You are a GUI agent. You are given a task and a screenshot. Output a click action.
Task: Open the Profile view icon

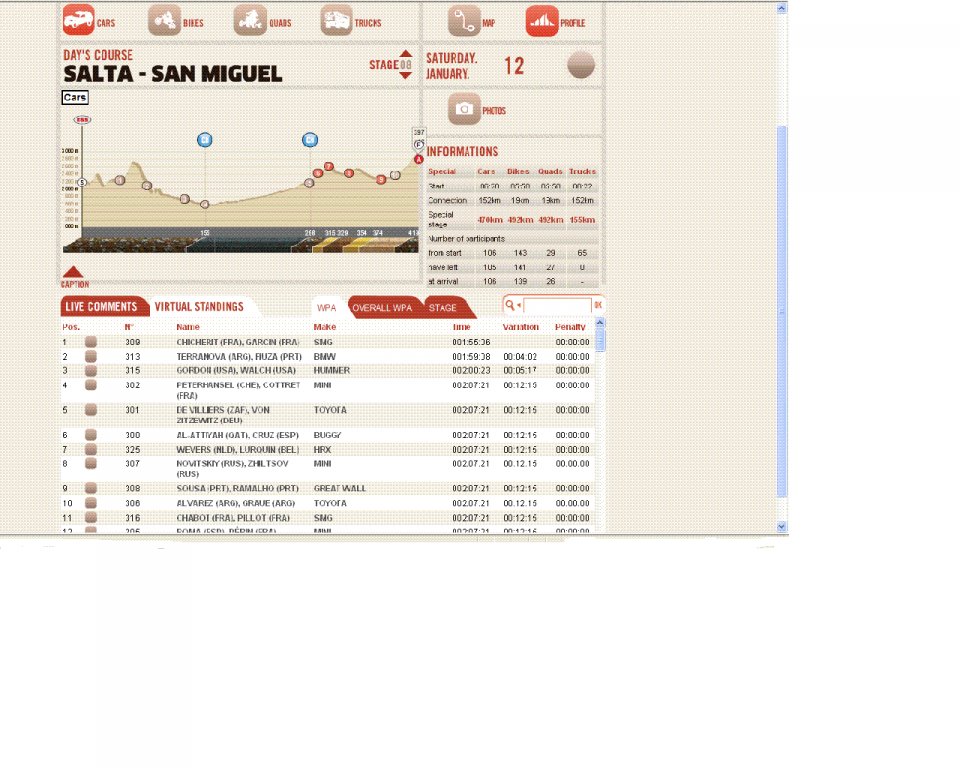[542, 20]
